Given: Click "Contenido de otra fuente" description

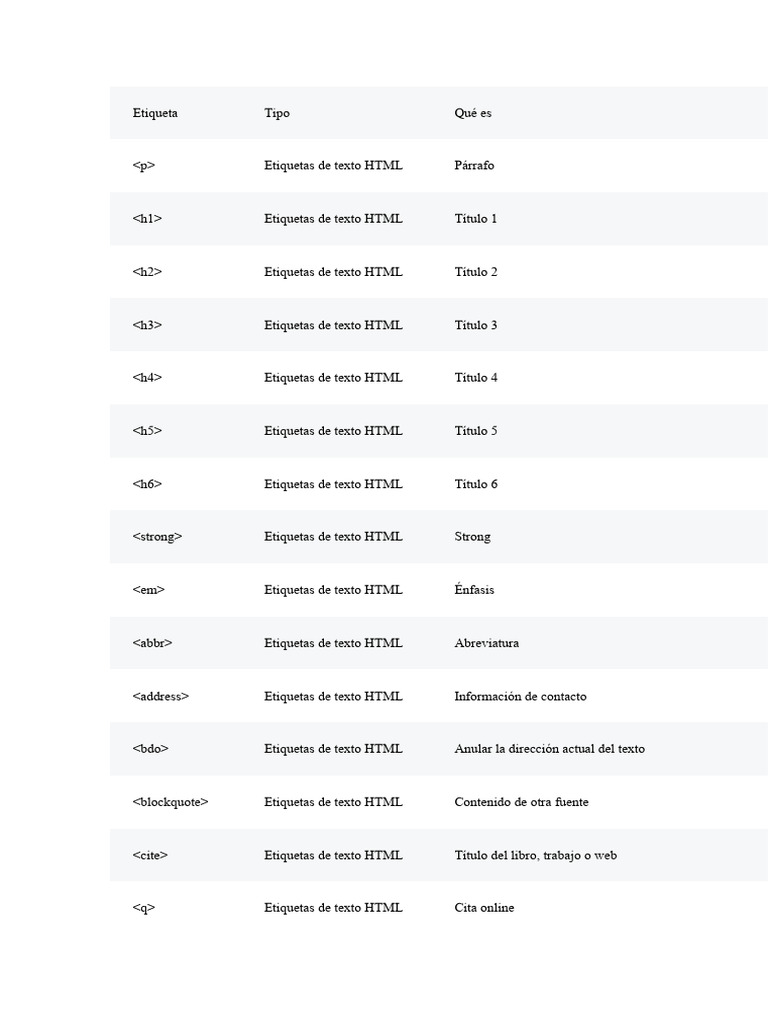Looking at the screenshot, I should click(521, 802).
